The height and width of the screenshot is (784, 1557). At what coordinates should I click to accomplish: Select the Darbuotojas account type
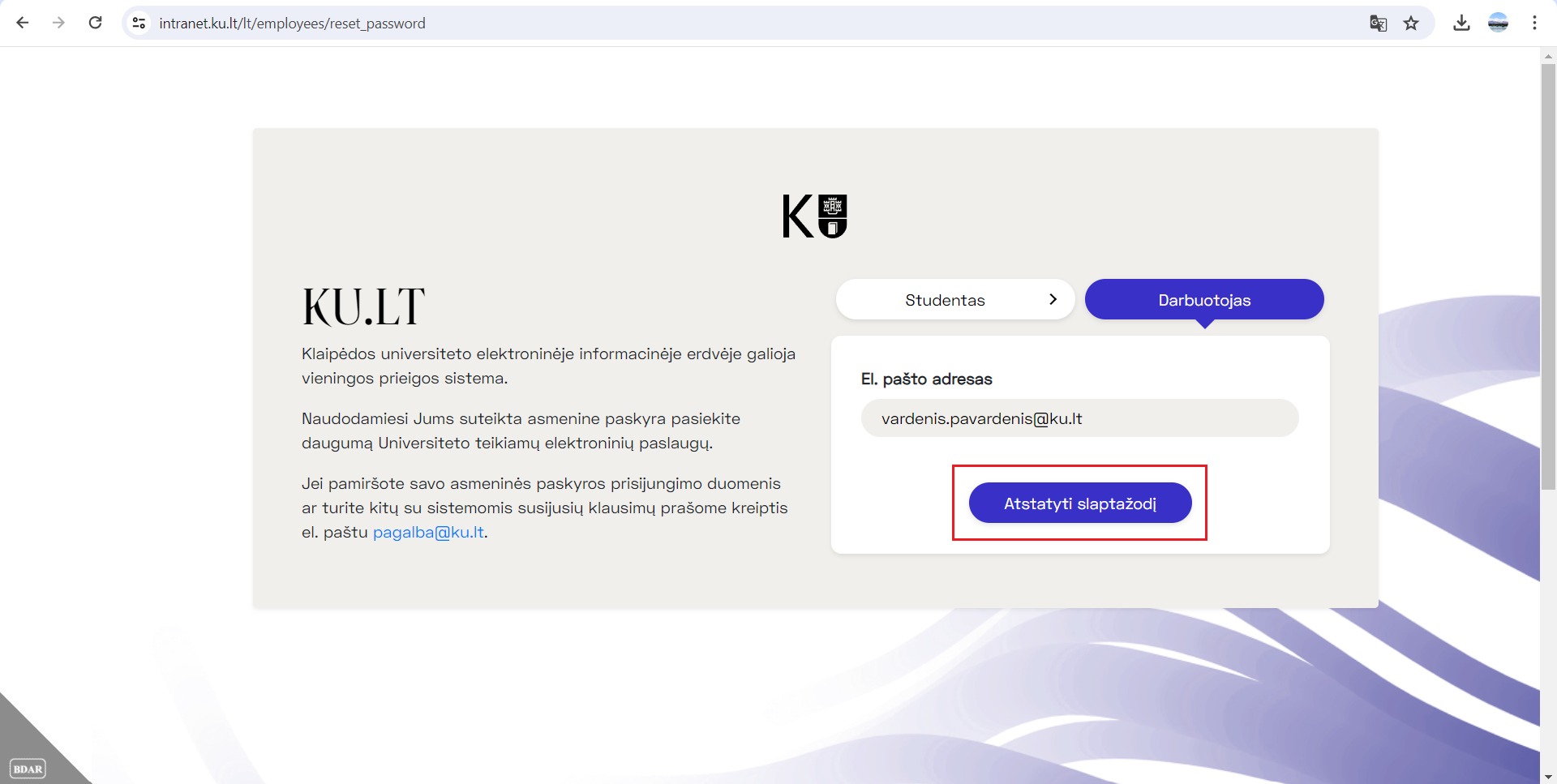click(1204, 299)
